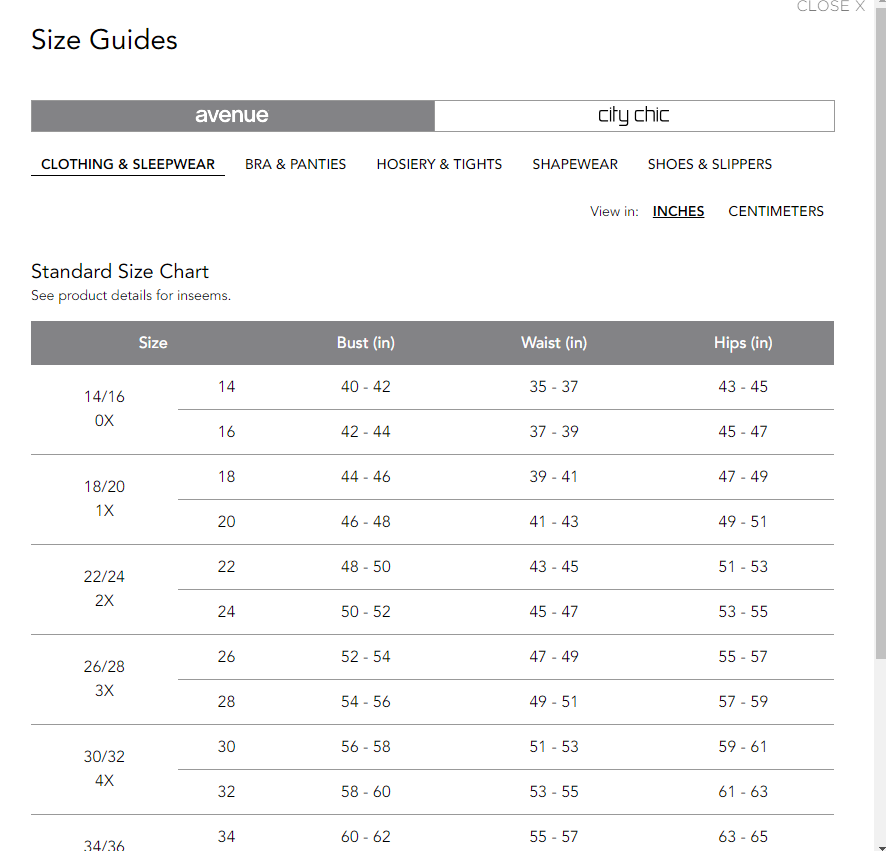View measurements in inches

(678, 211)
